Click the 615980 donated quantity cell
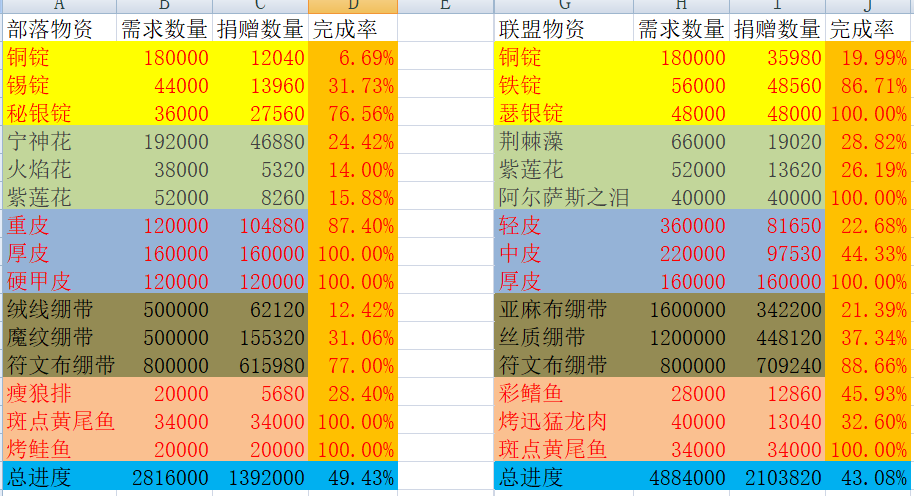This screenshot has height=496, width=914. click(259, 365)
